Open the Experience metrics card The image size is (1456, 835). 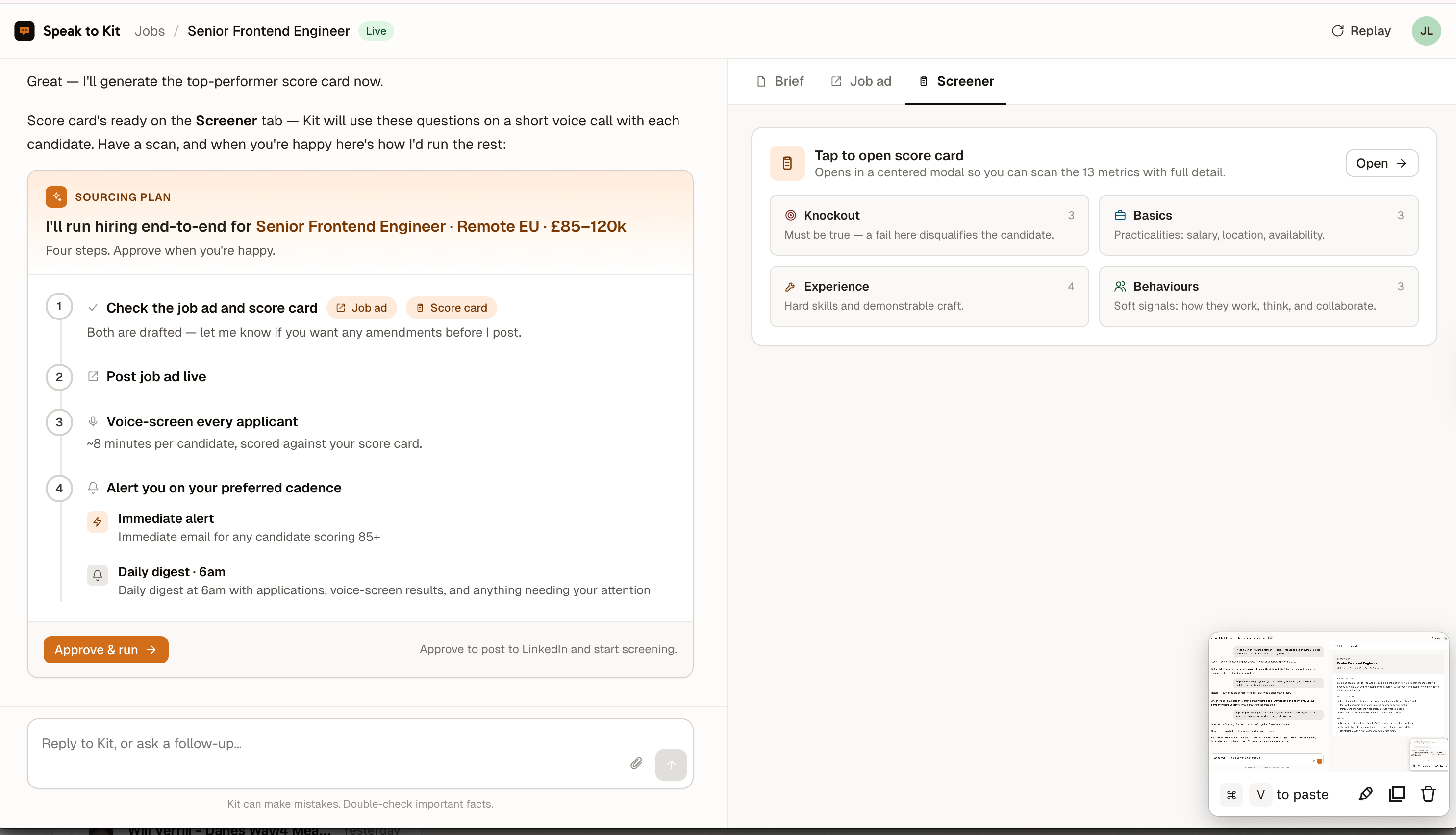929,296
